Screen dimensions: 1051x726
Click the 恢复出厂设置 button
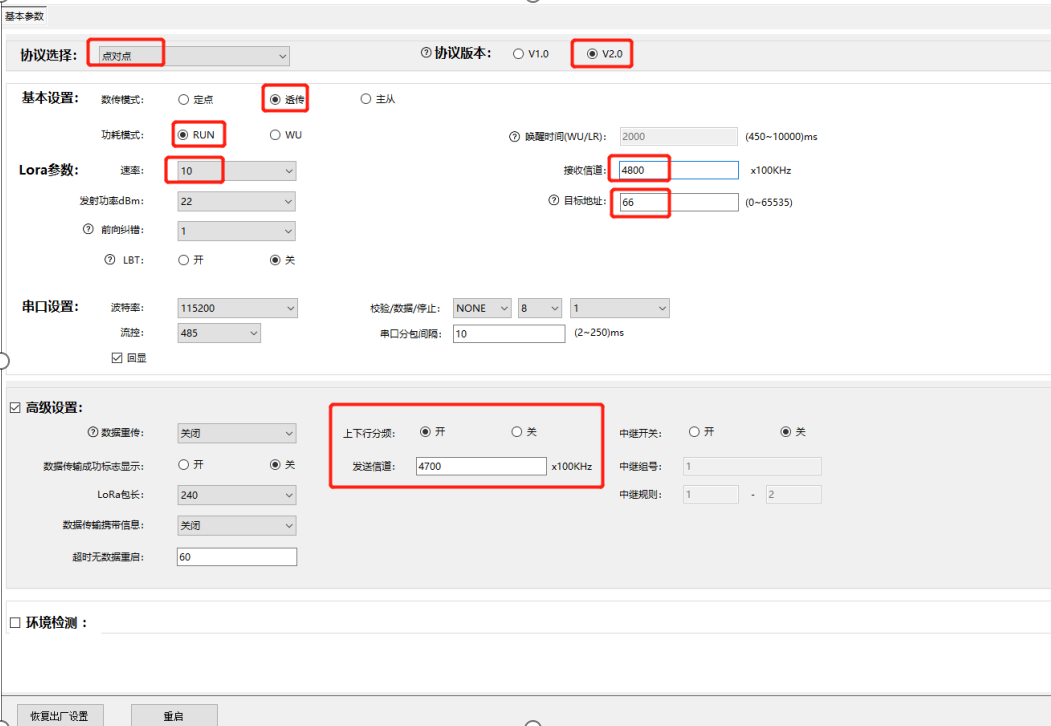(59, 716)
